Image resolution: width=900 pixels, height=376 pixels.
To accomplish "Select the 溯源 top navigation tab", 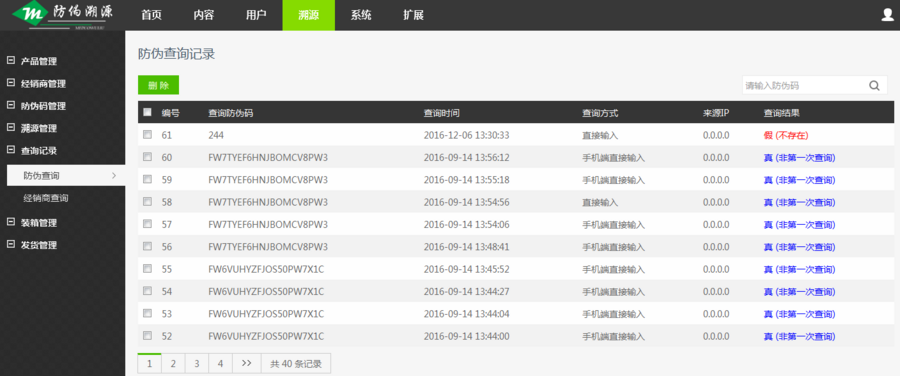I will [x=308, y=15].
